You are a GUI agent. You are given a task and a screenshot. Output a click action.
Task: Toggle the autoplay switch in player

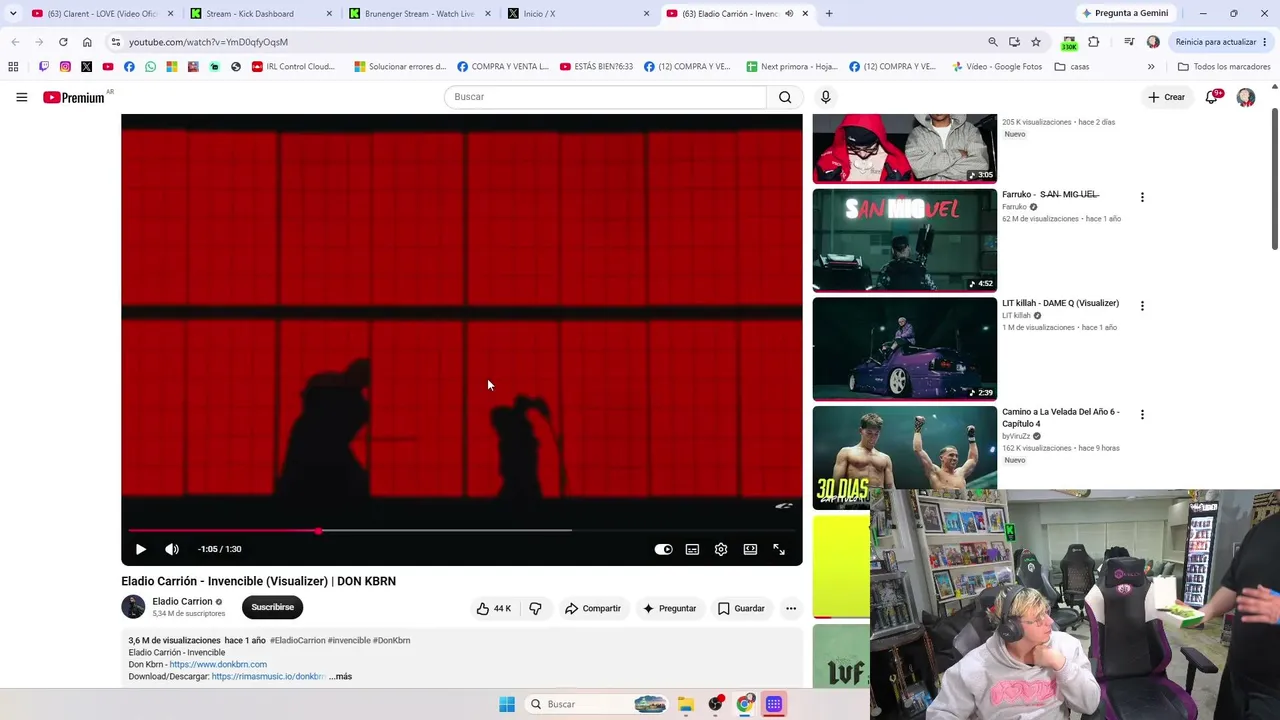[663, 549]
